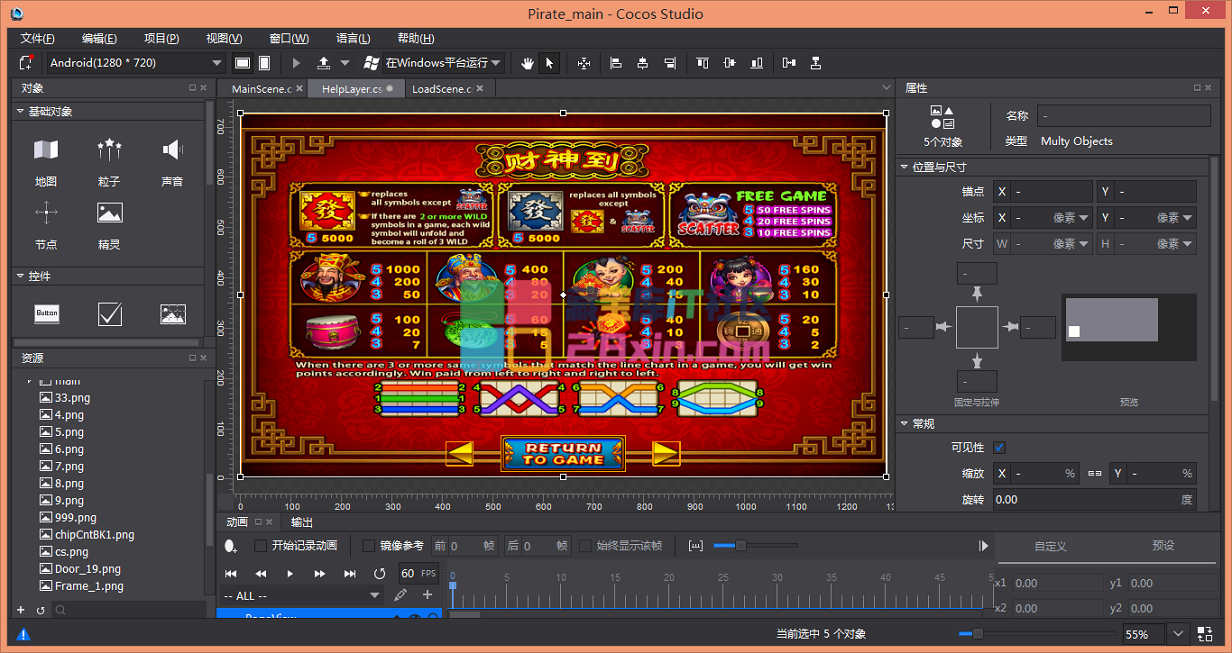
Task: Click the new file icon in toolbar
Action: (x=26, y=63)
